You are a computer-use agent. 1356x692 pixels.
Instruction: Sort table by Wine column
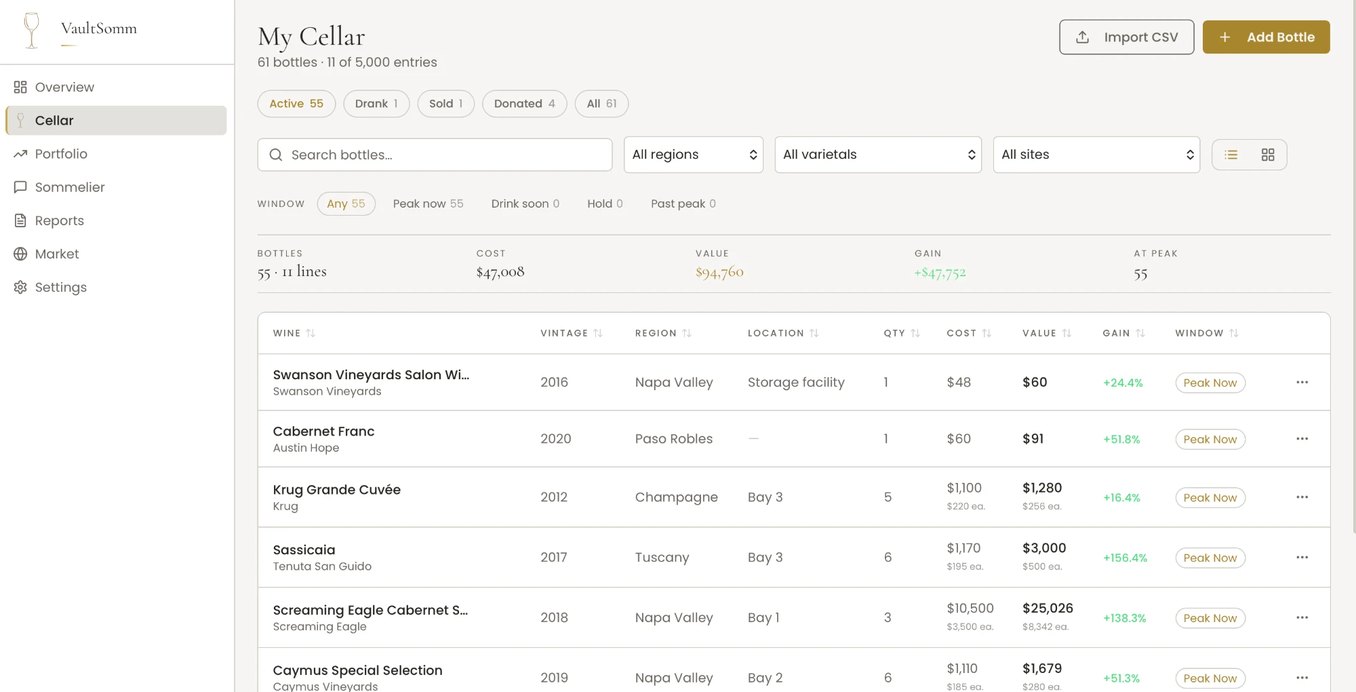click(294, 333)
